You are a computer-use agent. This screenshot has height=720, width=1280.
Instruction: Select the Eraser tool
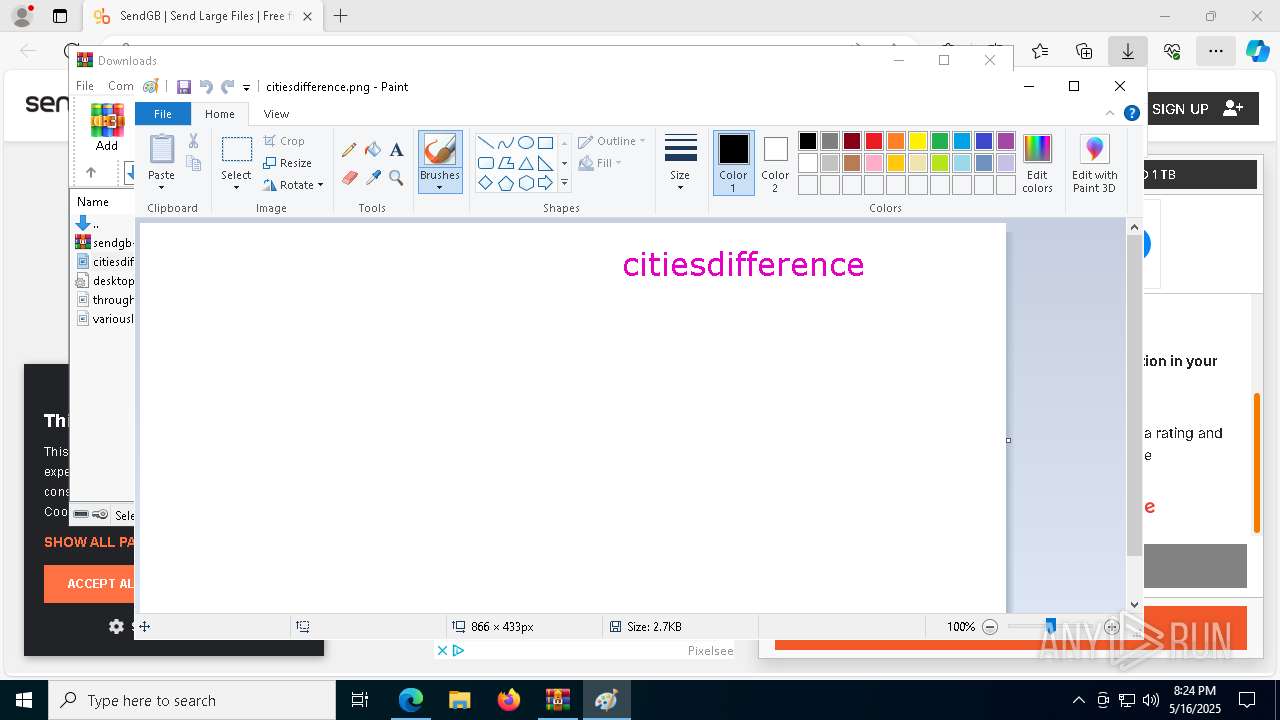coord(349,178)
